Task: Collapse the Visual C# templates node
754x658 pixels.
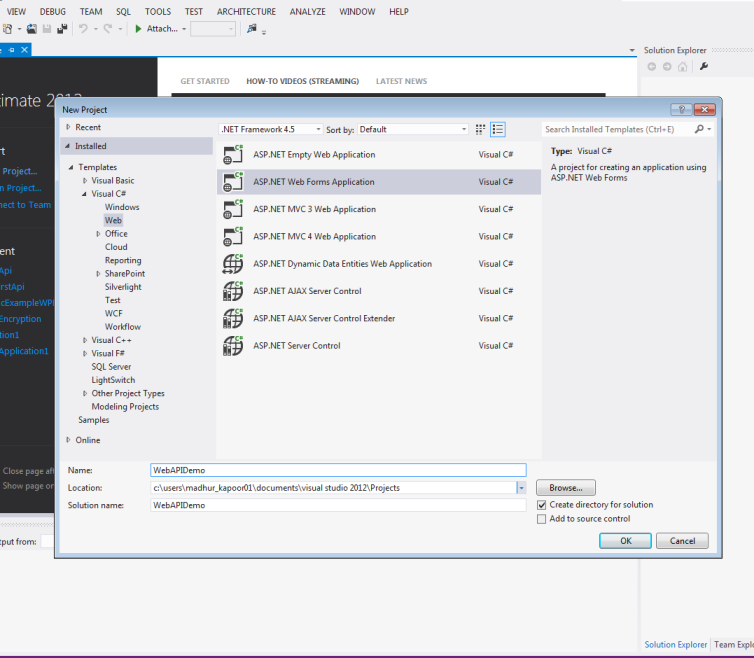Action: (84, 194)
